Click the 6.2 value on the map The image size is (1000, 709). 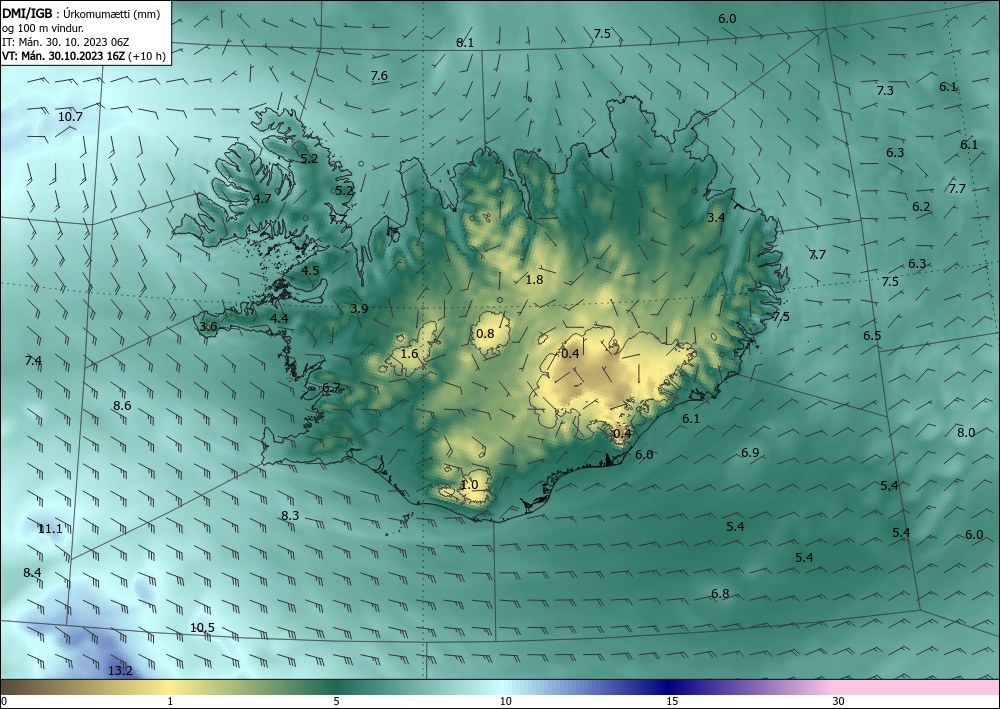[x=921, y=207]
